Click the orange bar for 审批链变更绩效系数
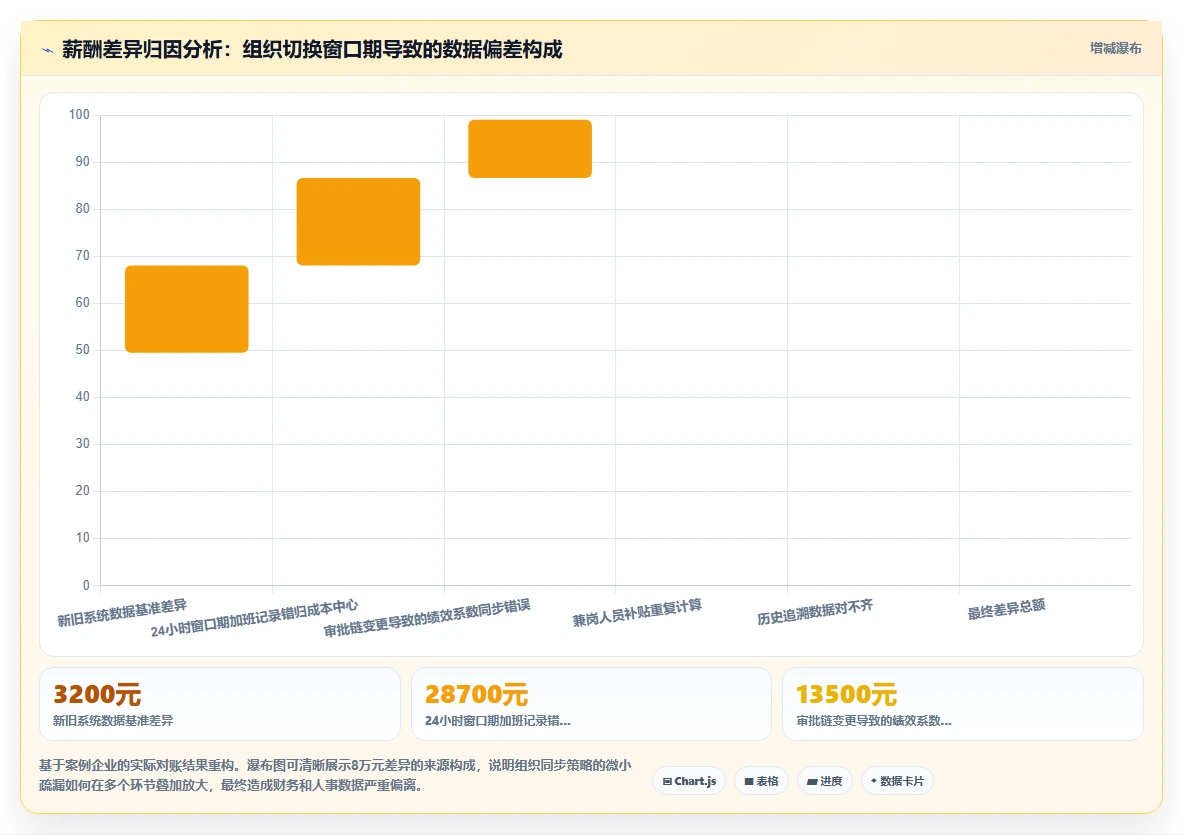This screenshot has height=835, width=1183. pyautogui.click(x=530, y=149)
